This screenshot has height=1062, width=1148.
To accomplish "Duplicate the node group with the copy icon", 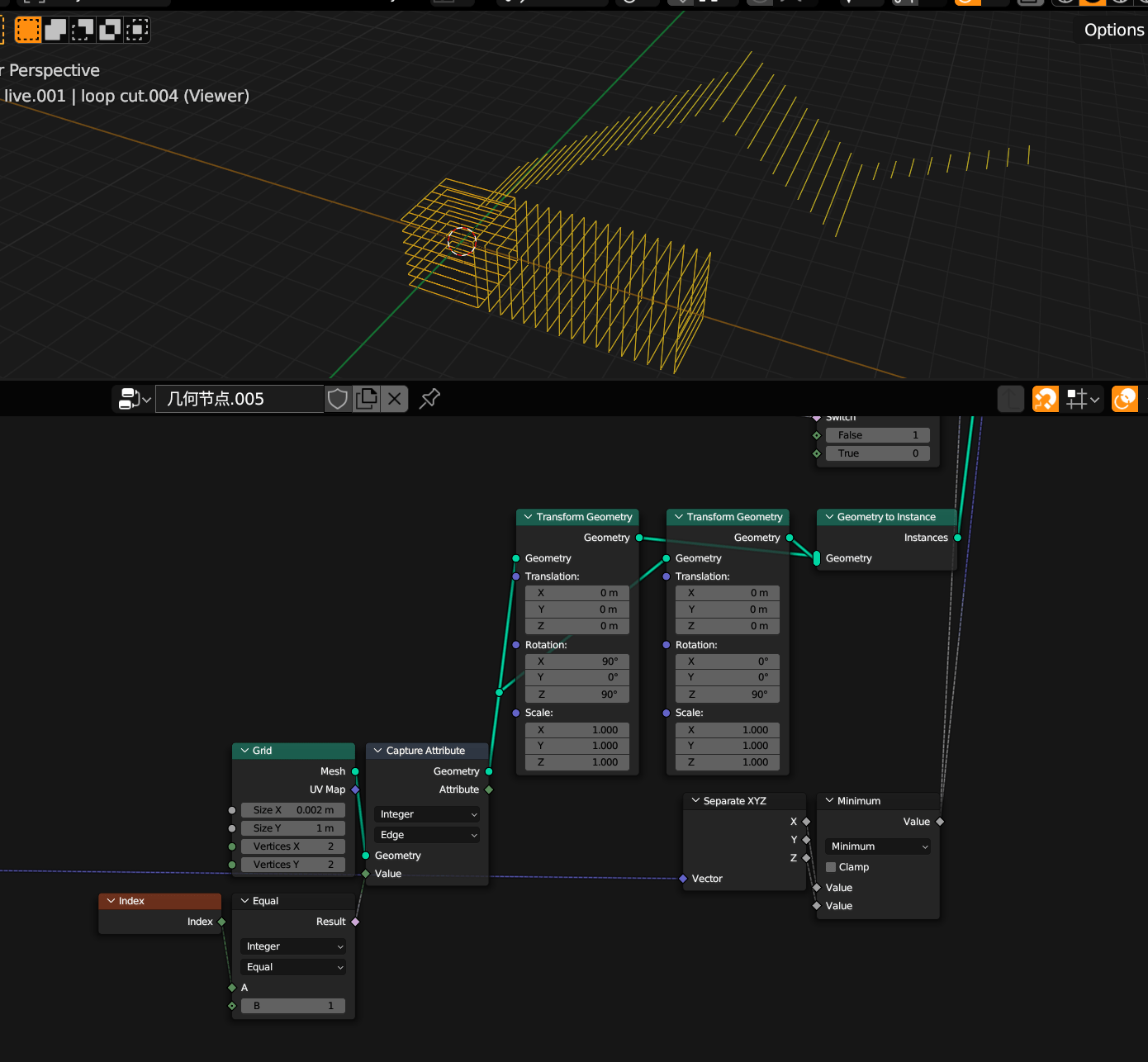I will point(366,399).
